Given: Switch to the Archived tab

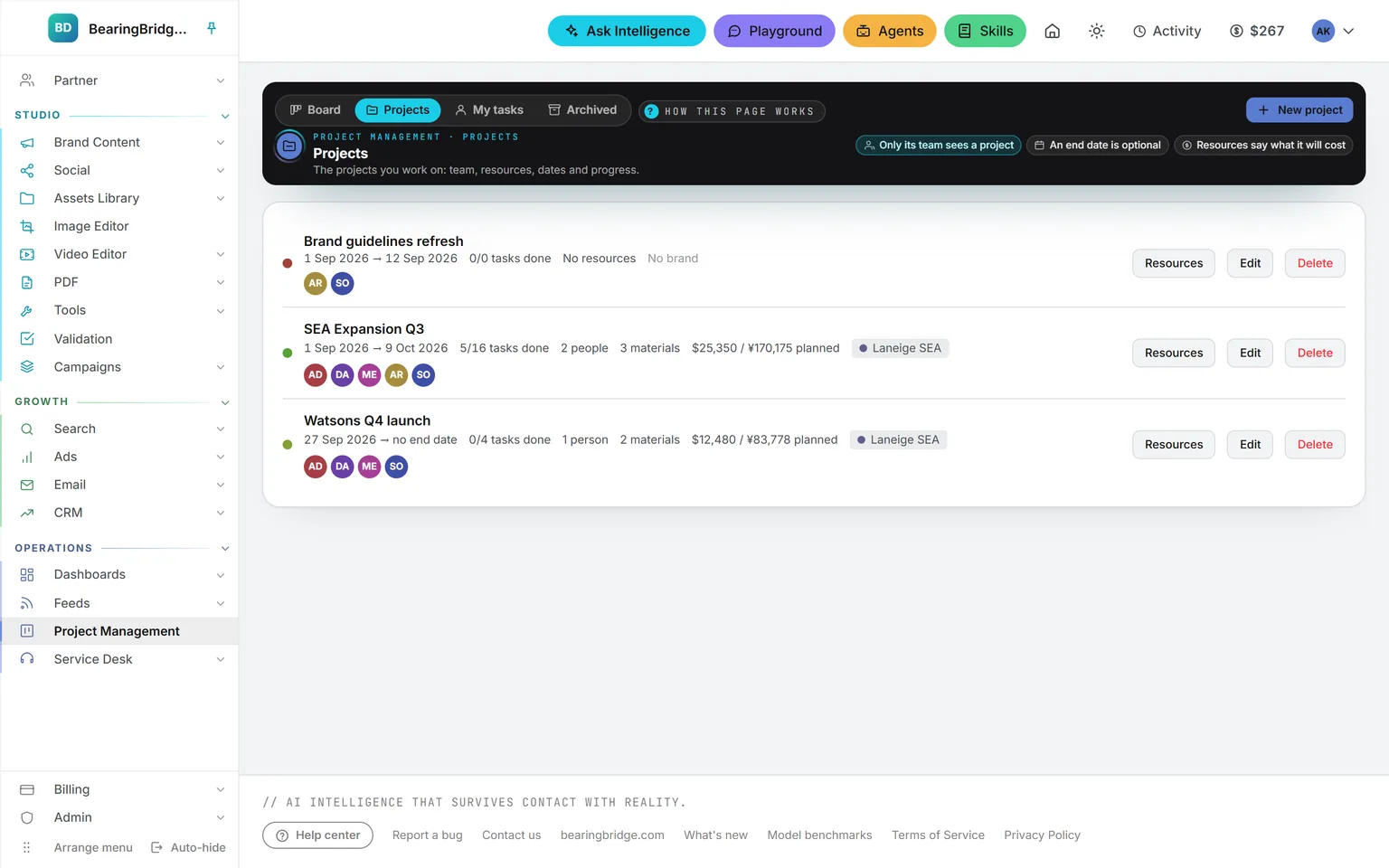Looking at the screenshot, I should (x=582, y=109).
